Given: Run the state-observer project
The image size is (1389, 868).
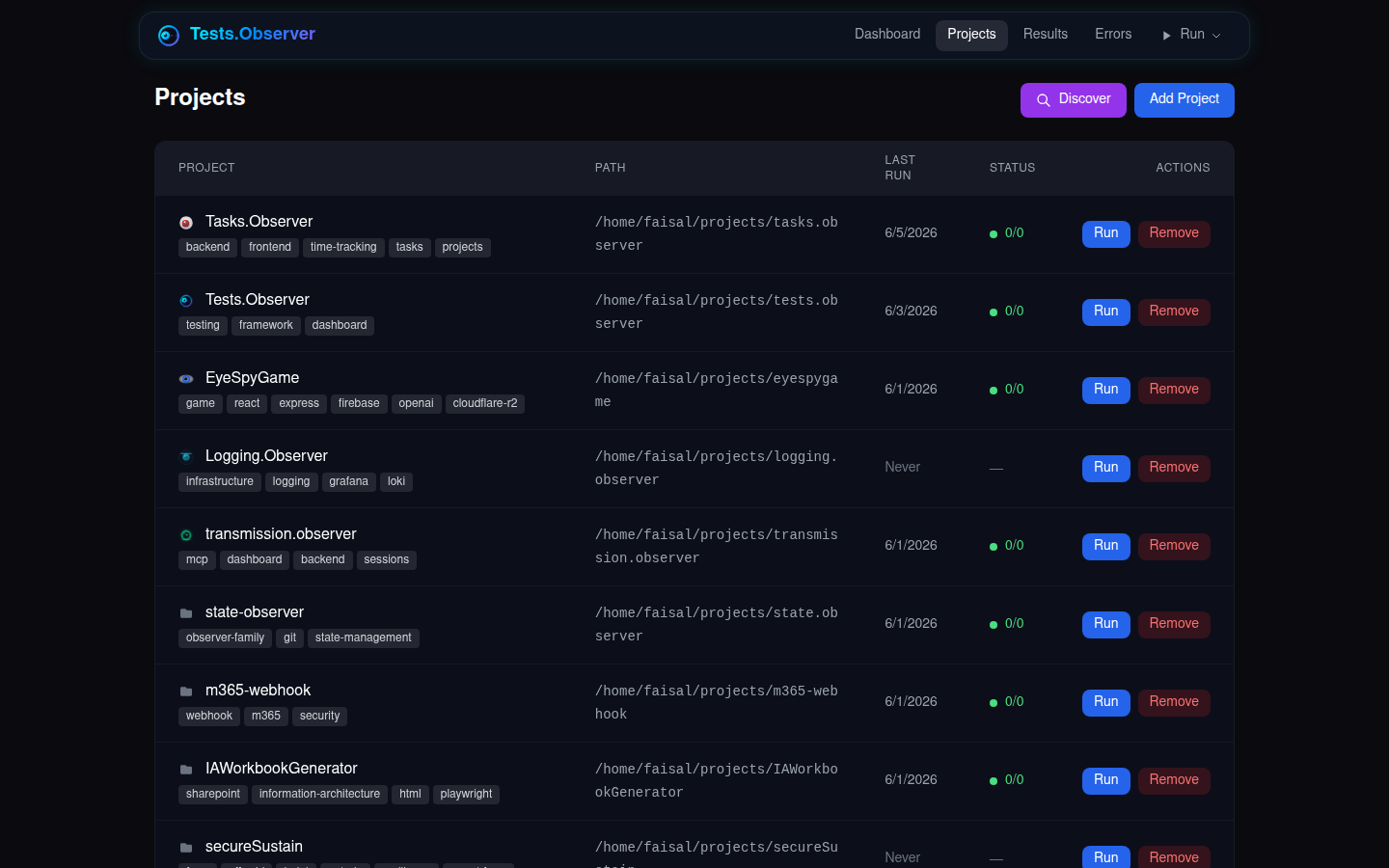Looking at the screenshot, I should click(1106, 624).
